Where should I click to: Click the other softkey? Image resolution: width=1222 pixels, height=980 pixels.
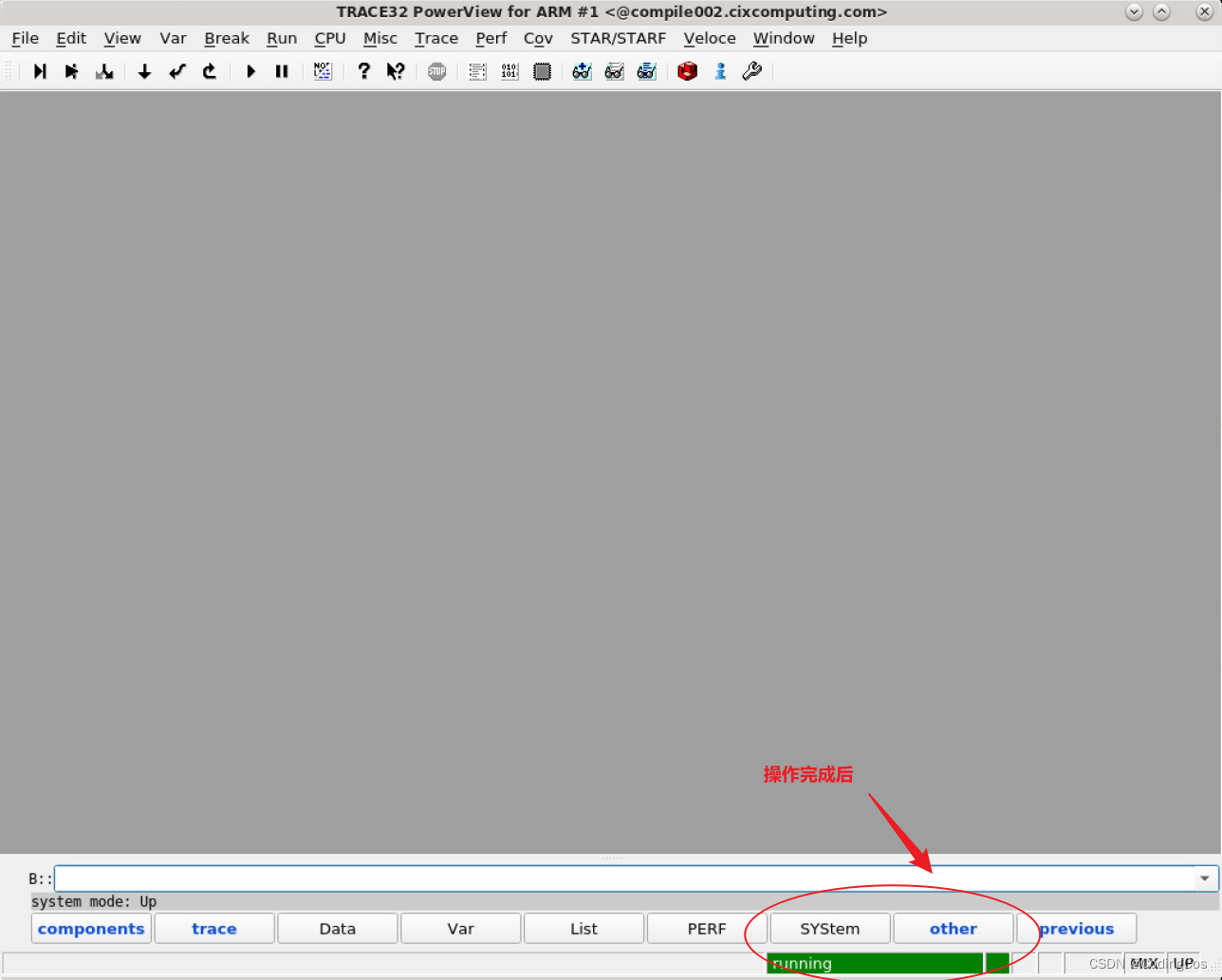pyautogui.click(x=954, y=929)
